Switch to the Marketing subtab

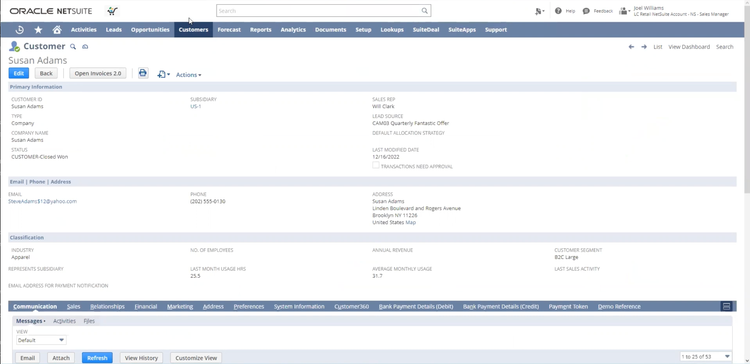tap(180, 307)
